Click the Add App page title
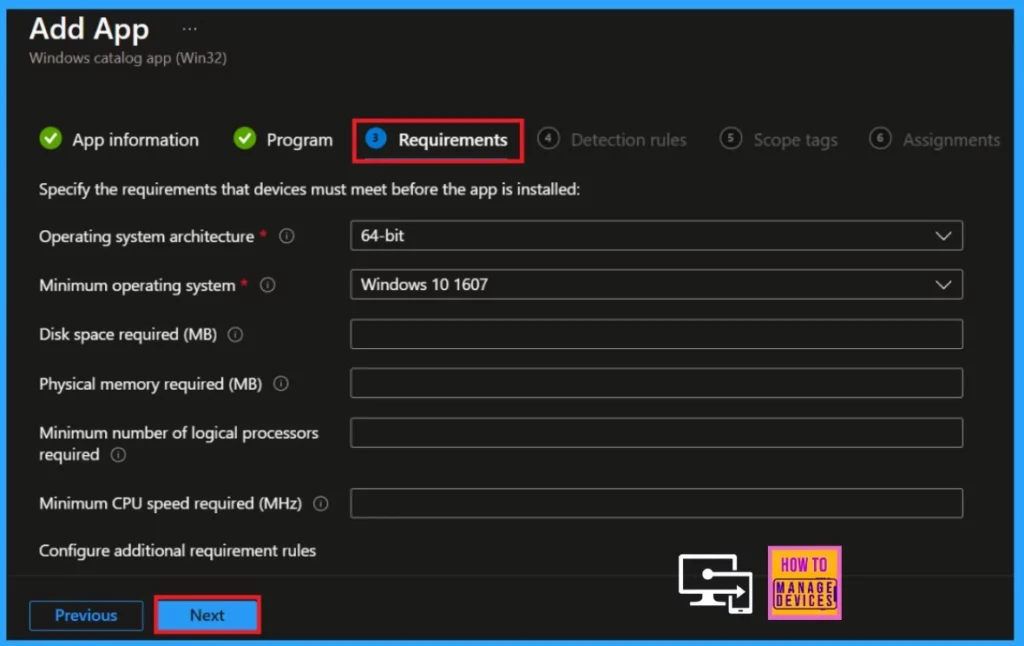 click(89, 30)
